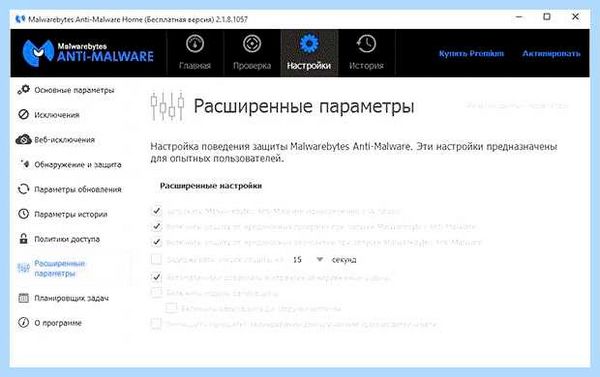The width and height of the screenshot is (600, 377).
Task: Toggle the start-with-Windows checkbox, first in the list
Action: coord(156,211)
